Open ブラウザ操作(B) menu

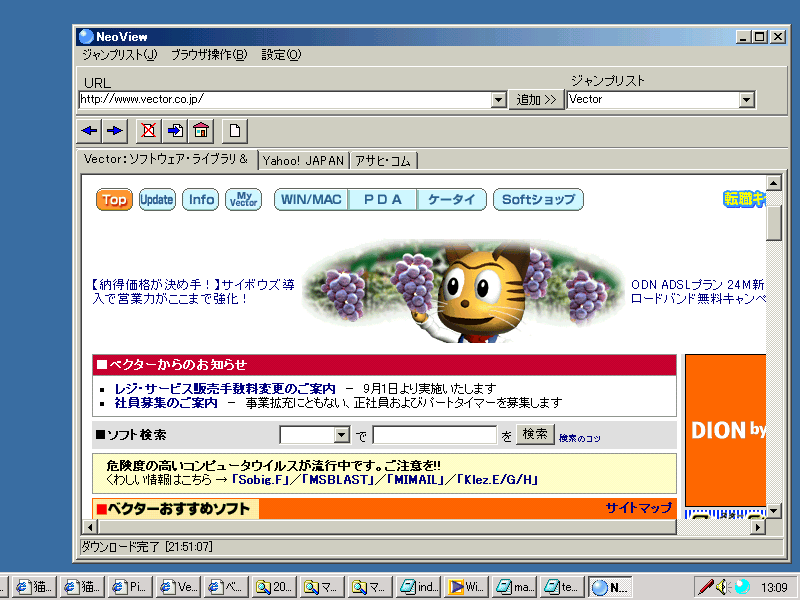click(x=209, y=55)
